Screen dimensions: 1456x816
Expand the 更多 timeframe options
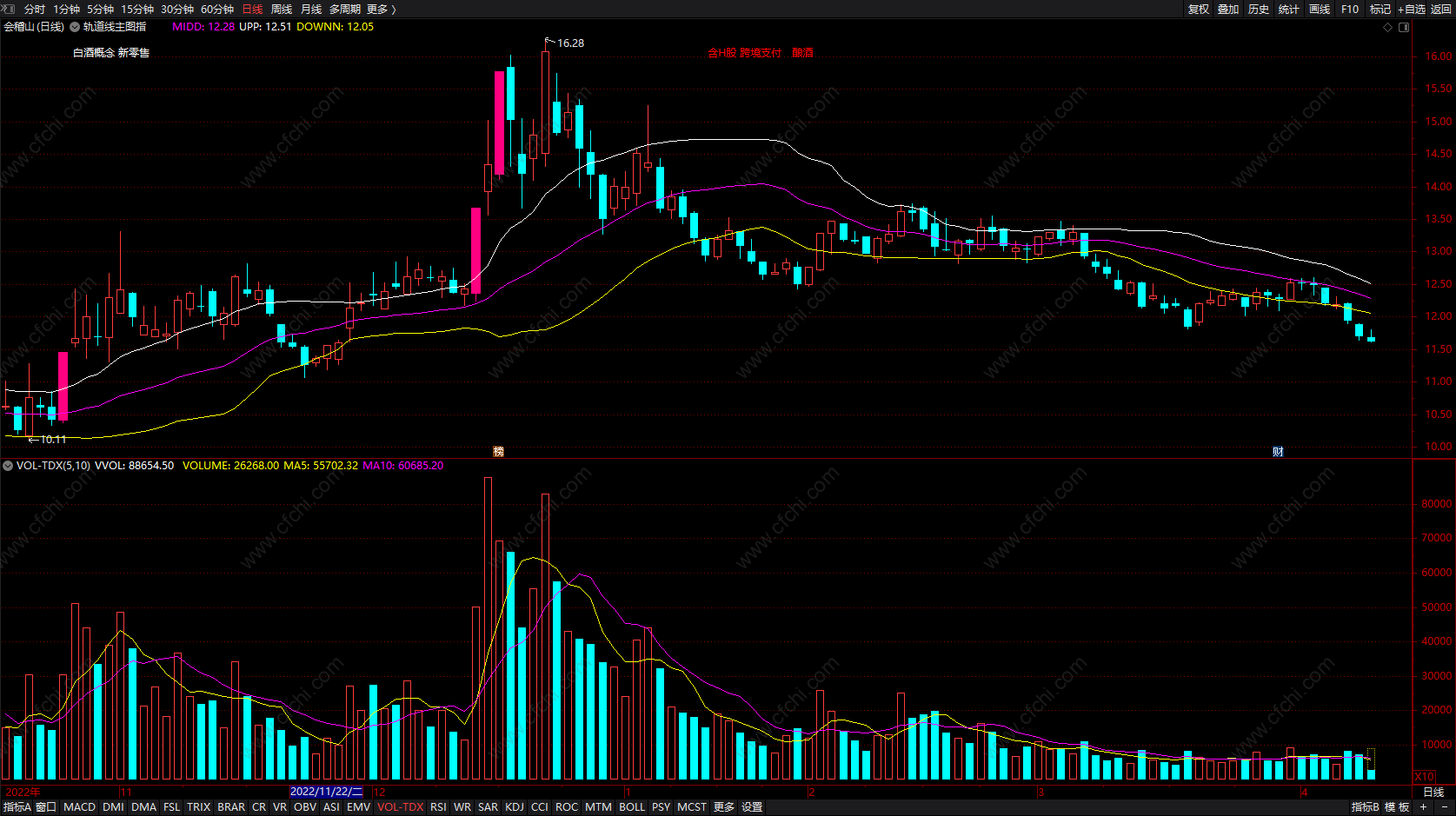382,9
